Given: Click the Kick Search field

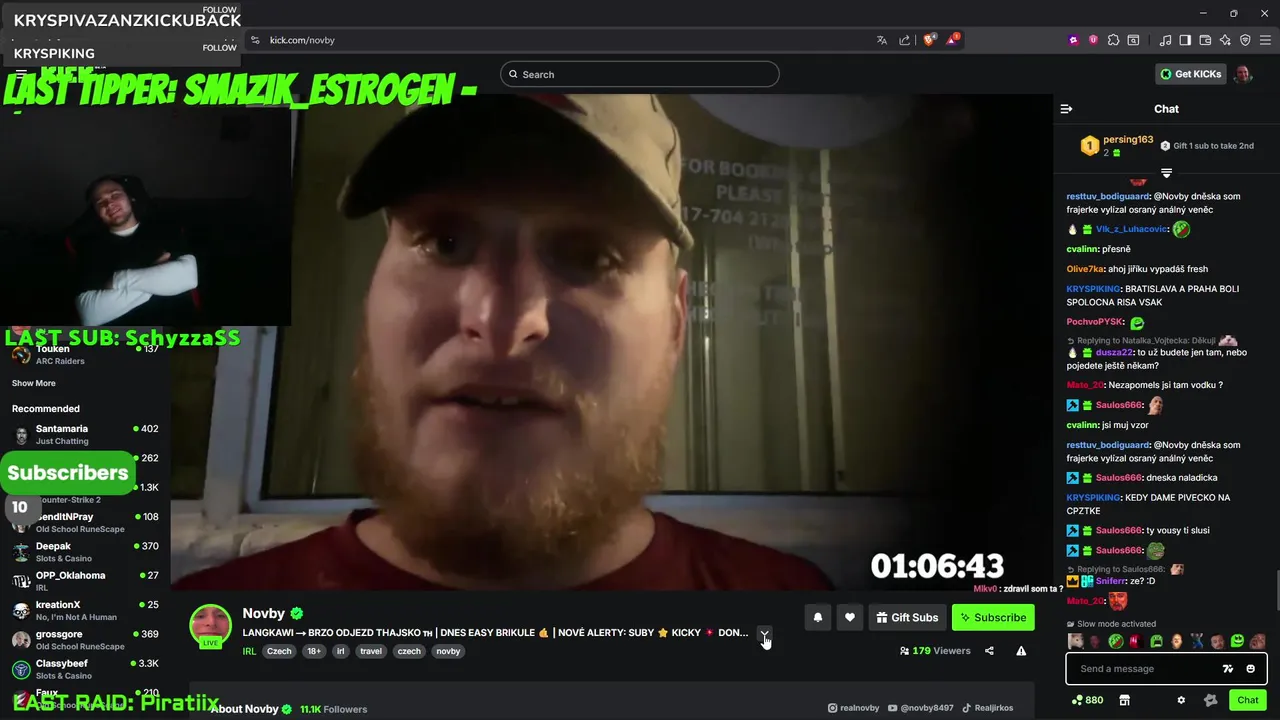Looking at the screenshot, I should click(x=639, y=74).
